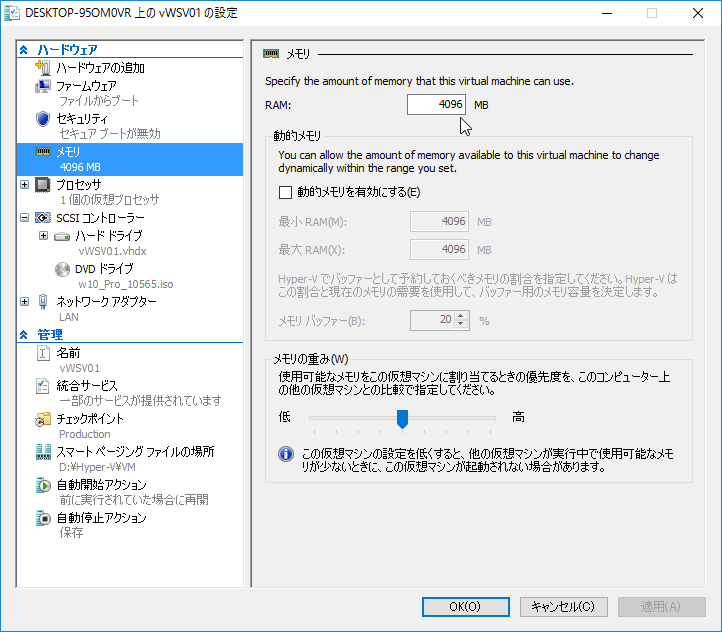Click the 自動停止アクション stop icon
The height and width of the screenshot is (632, 722).
tap(43, 518)
